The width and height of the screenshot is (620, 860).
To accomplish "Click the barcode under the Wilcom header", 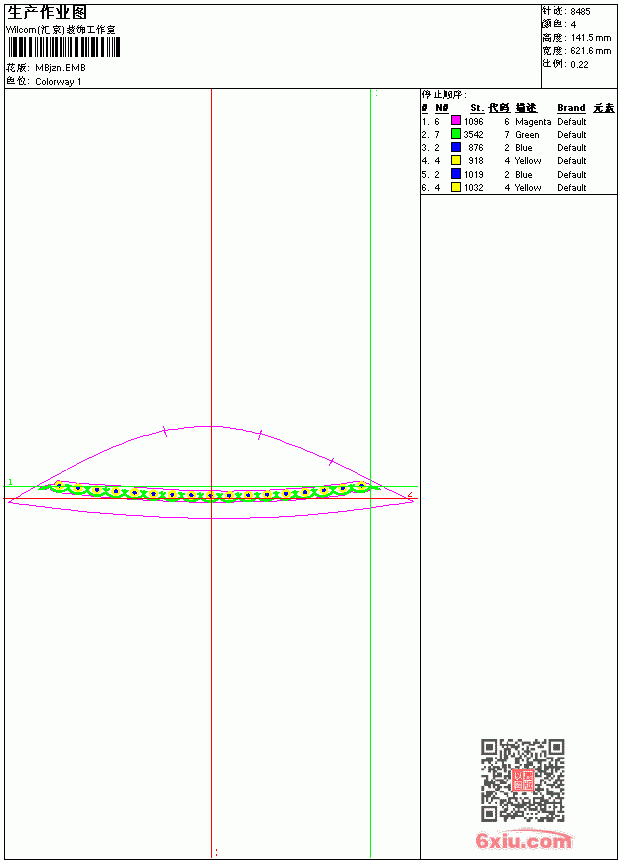I will [63, 48].
